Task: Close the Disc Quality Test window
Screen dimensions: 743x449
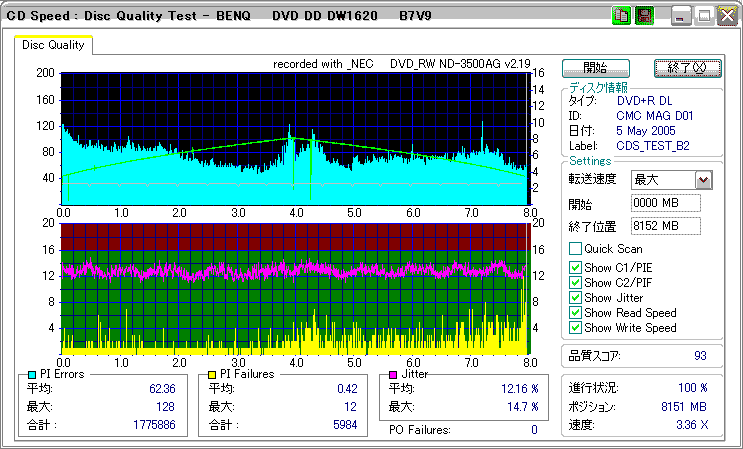Action: tap(726, 16)
